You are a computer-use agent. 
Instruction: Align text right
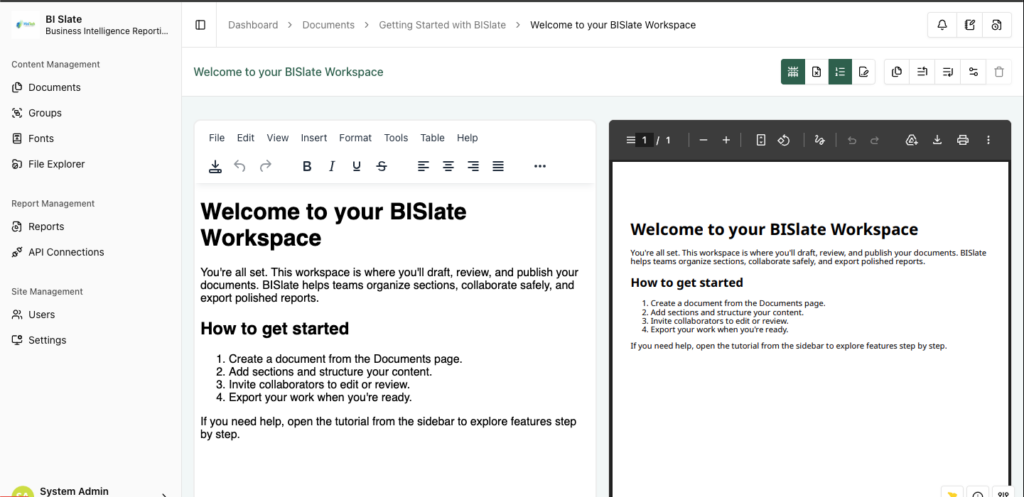473,166
